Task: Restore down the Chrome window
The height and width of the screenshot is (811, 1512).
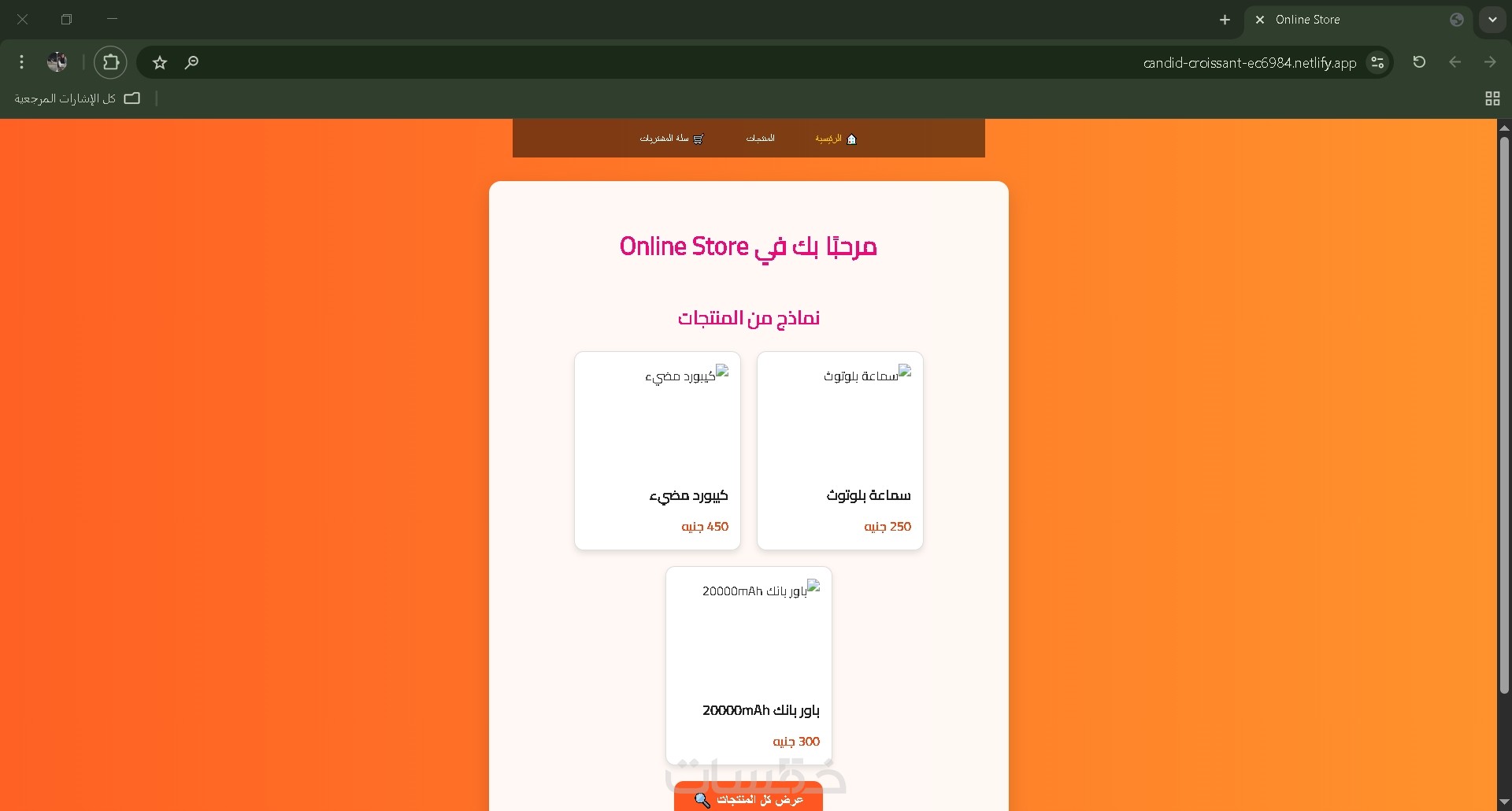Action: tap(66, 19)
